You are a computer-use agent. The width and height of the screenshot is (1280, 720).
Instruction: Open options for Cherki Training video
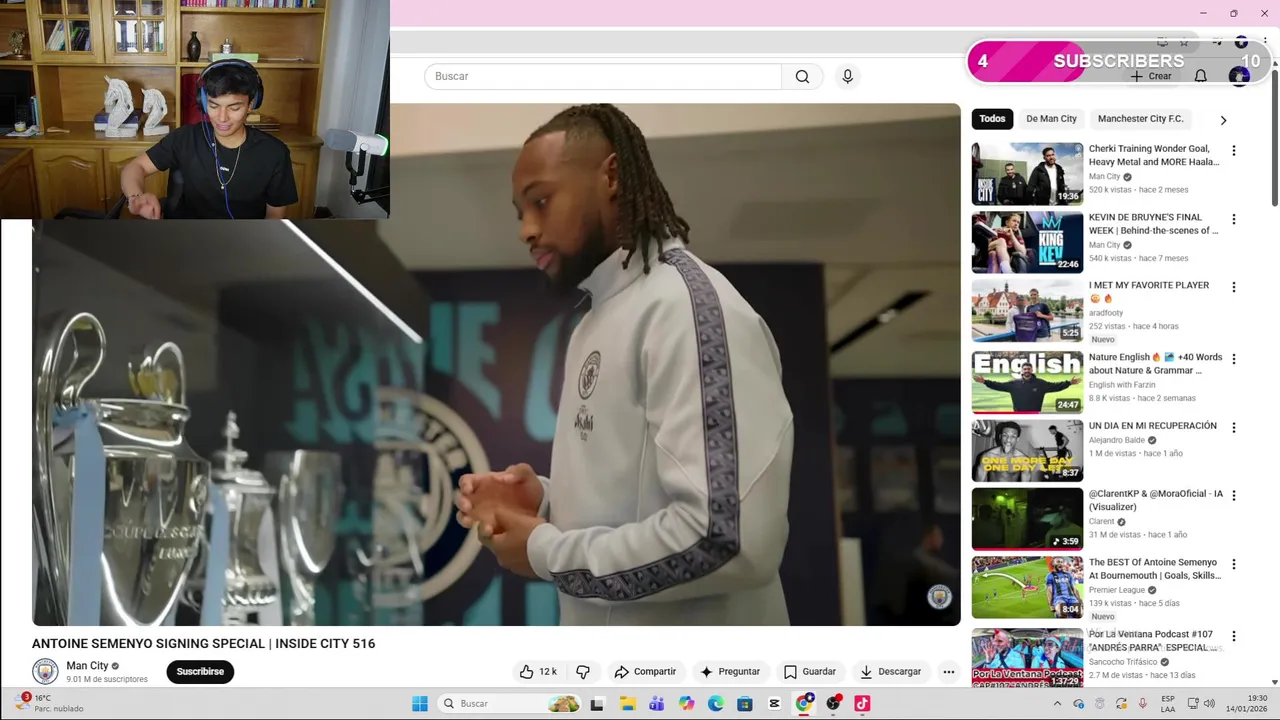1233,151
